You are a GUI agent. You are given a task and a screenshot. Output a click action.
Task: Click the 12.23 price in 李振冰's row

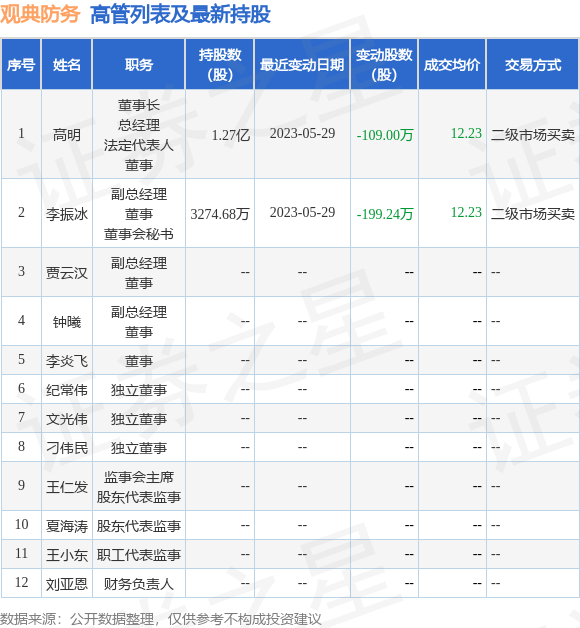pyautogui.click(x=466, y=212)
